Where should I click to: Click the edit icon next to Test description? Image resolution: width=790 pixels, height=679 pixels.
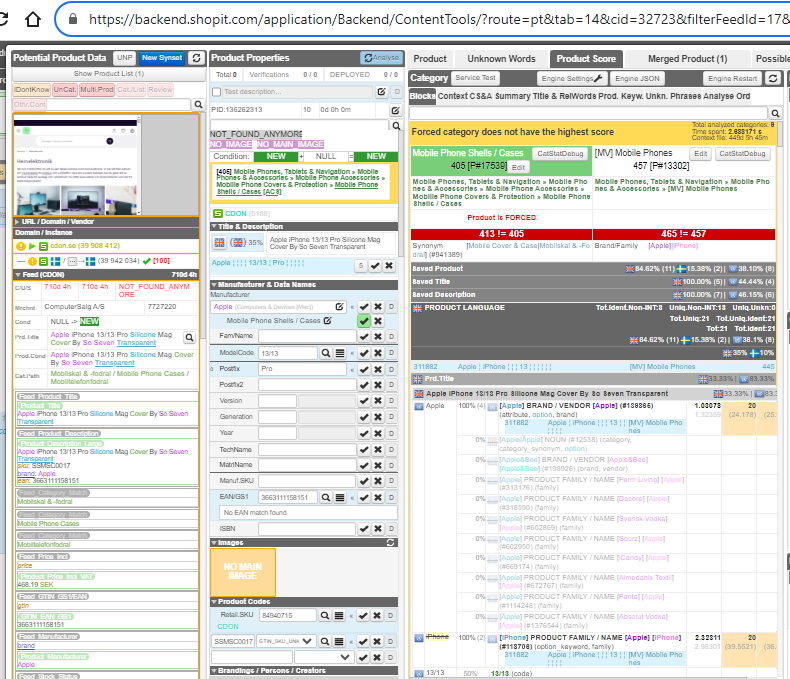381,92
